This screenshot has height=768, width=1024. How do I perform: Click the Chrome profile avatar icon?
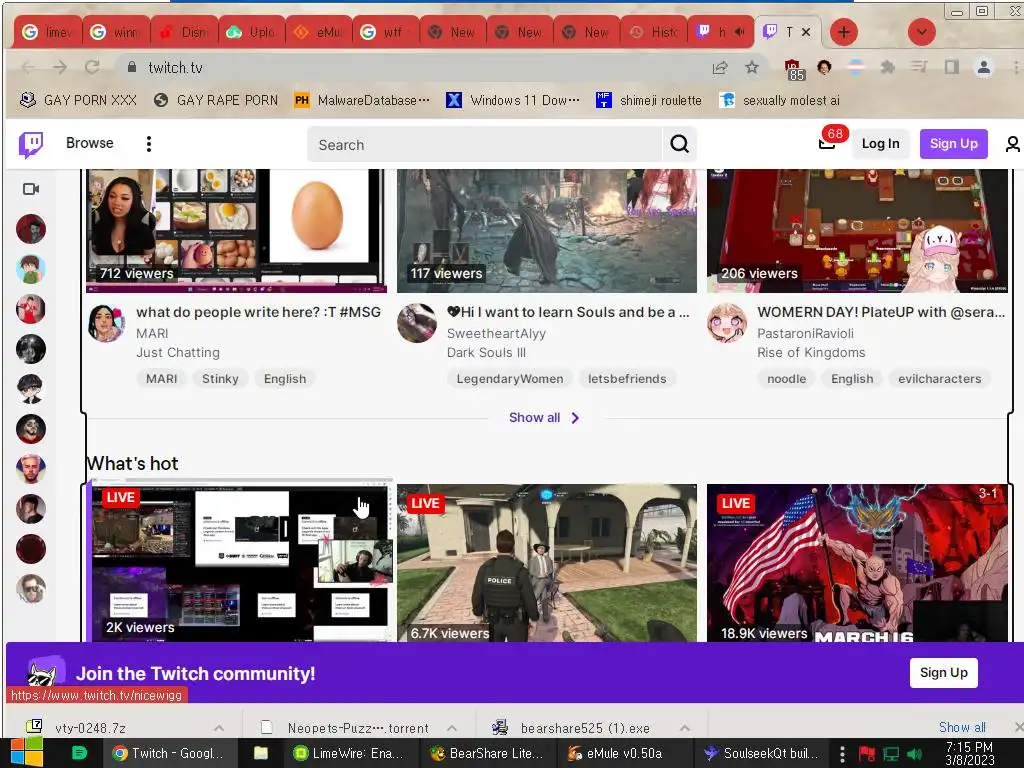[984, 67]
